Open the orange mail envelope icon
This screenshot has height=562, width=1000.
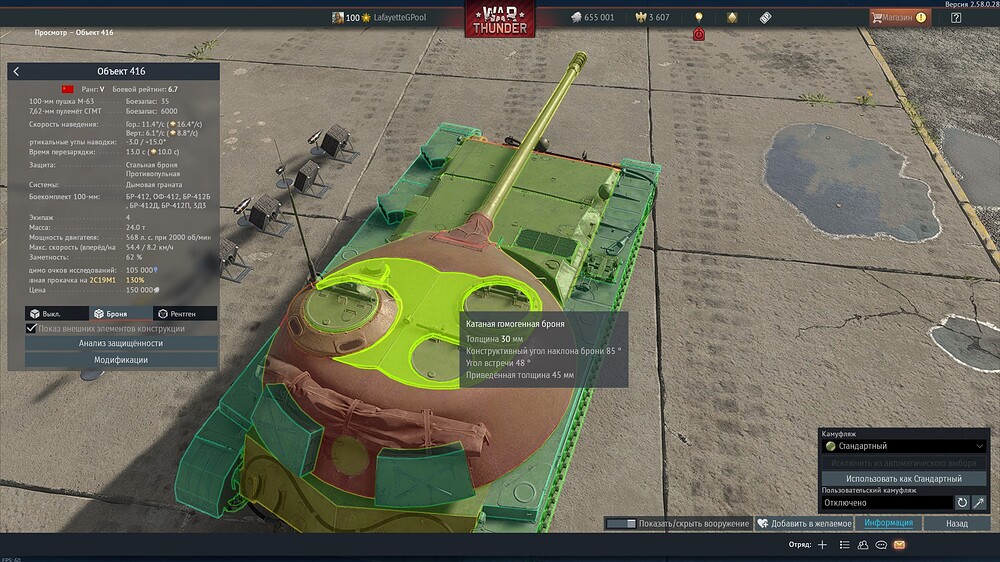(899, 545)
